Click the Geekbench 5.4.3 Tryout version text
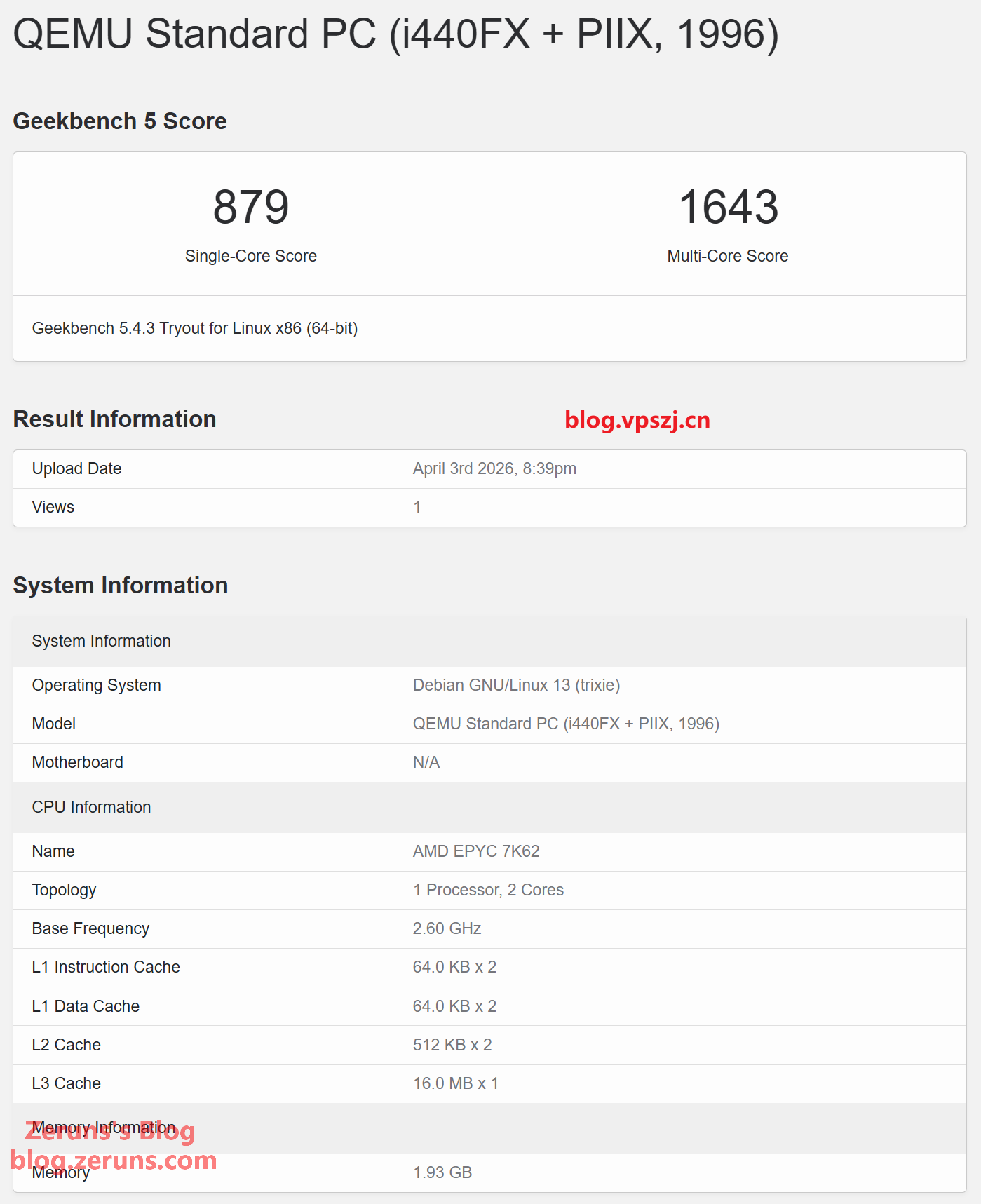The width and height of the screenshot is (981, 1204). click(195, 328)
